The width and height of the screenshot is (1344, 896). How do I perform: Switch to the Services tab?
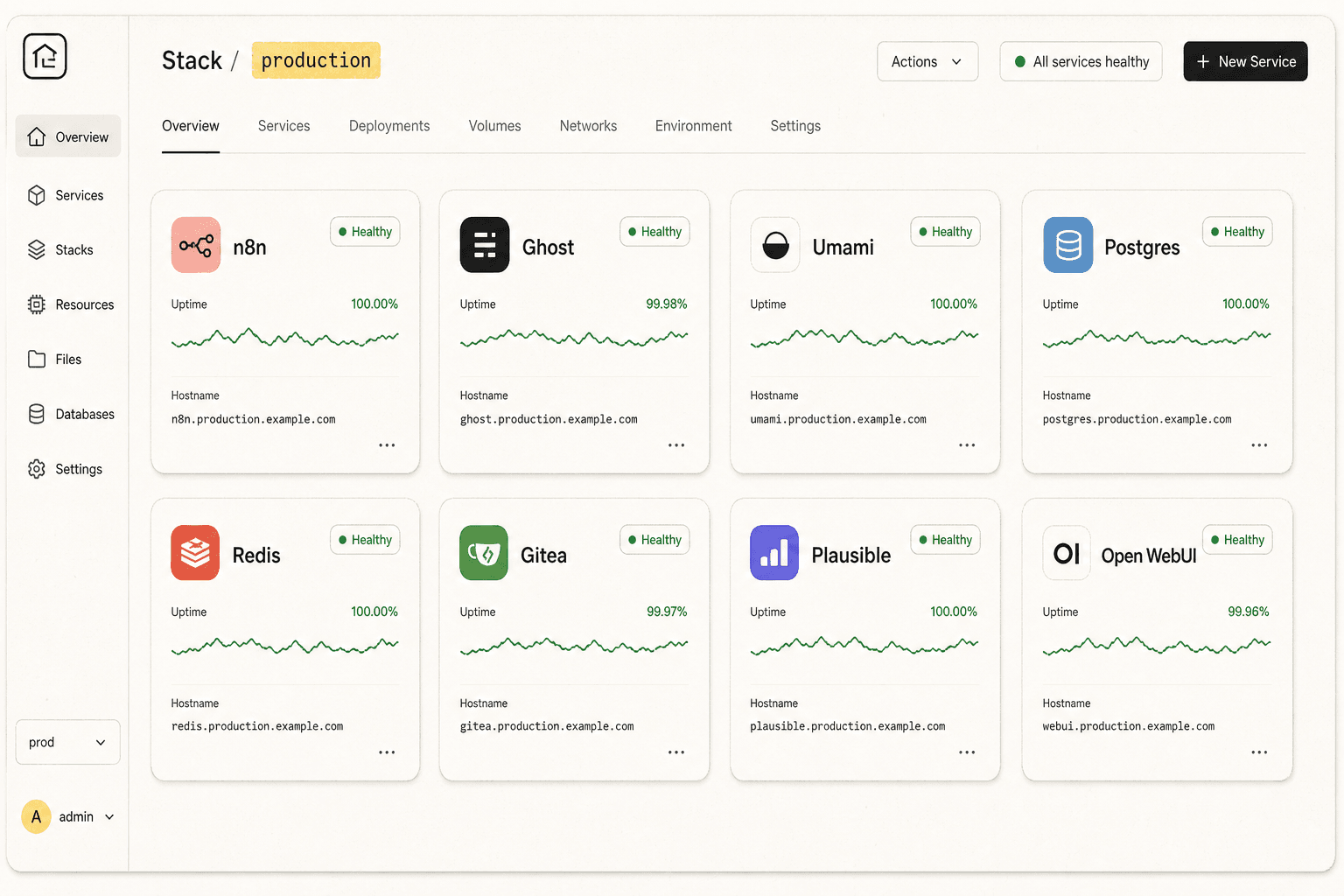click(283, 126)
